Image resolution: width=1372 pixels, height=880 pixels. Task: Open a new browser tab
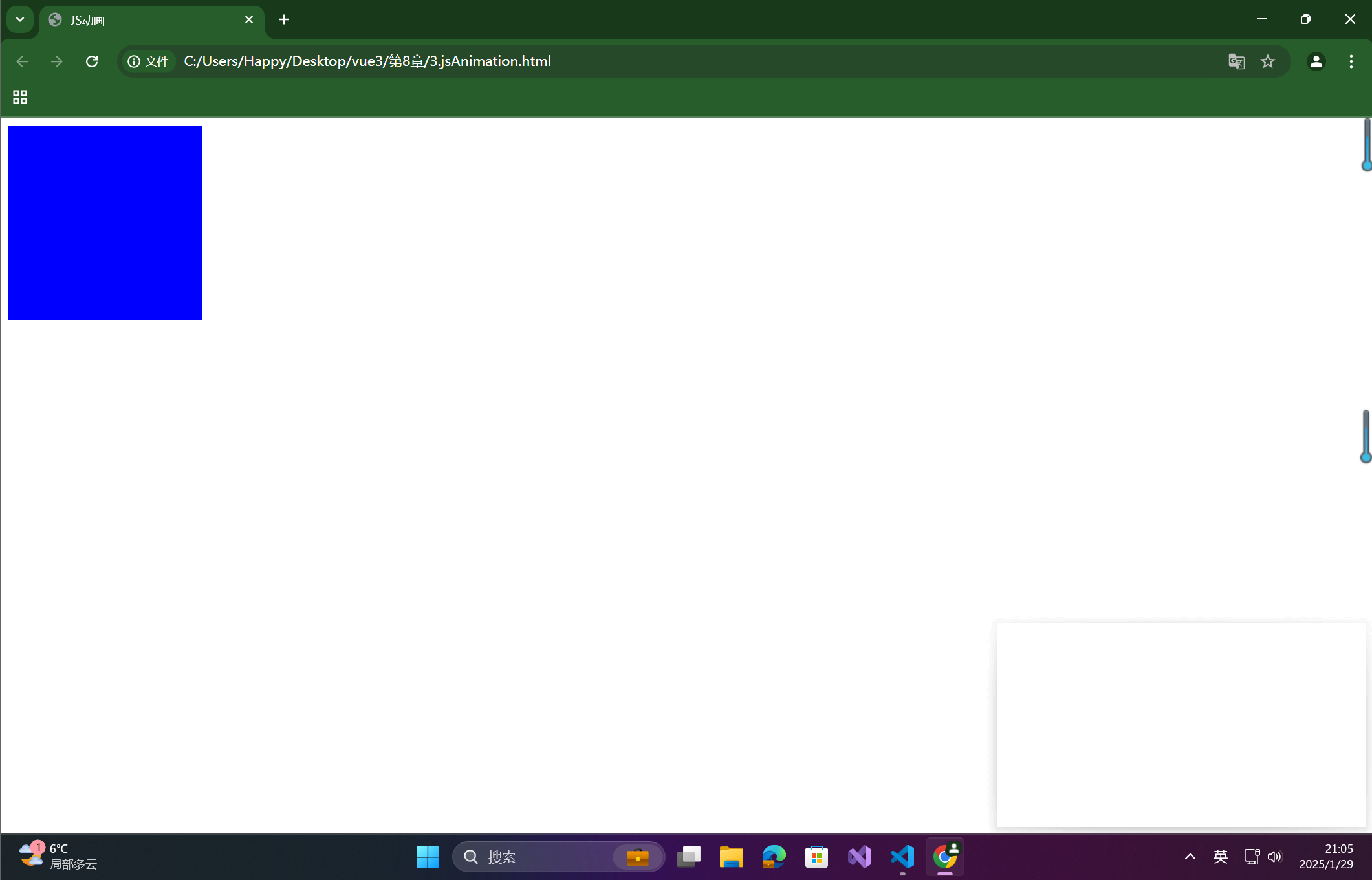point(283,19)
